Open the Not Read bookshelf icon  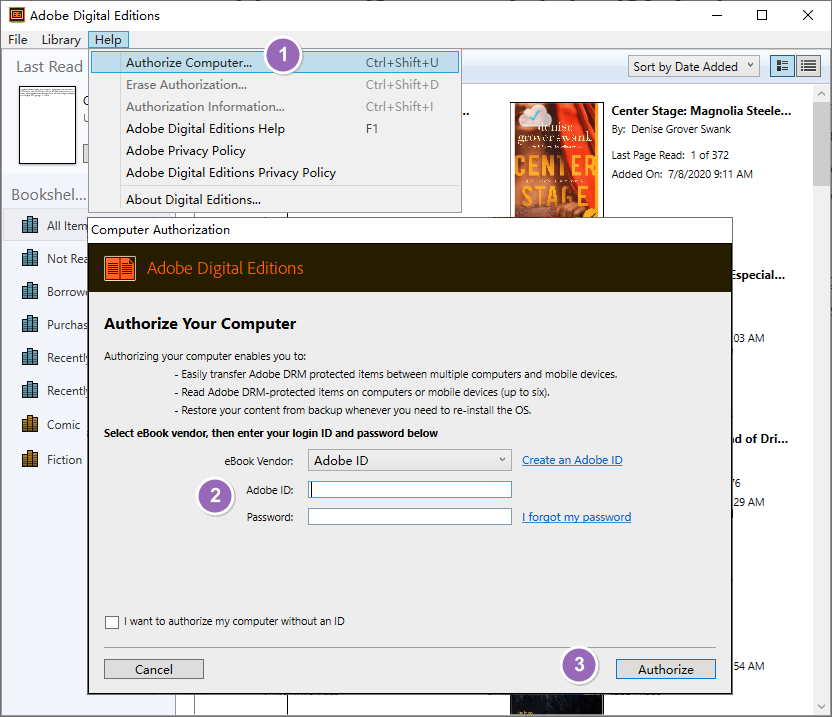coord(30,258)
